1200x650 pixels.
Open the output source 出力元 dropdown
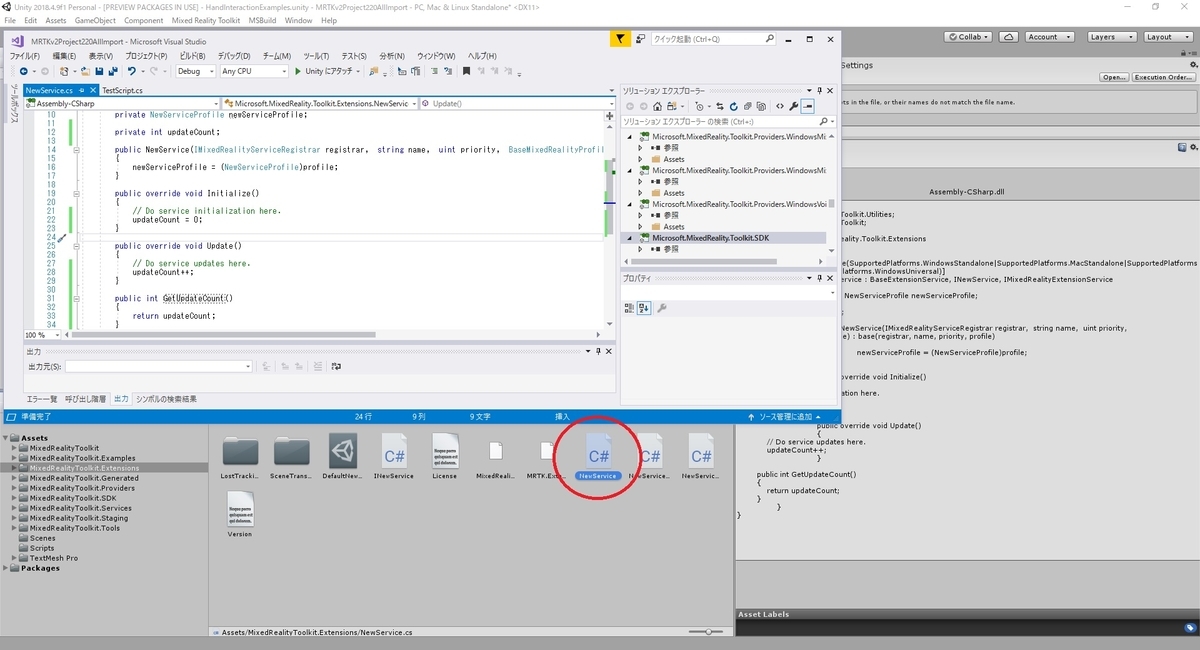click(x=159, y=367)
